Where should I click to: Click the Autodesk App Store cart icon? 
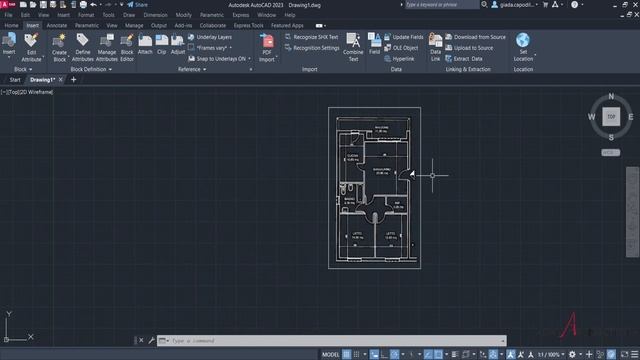[545, 5]
